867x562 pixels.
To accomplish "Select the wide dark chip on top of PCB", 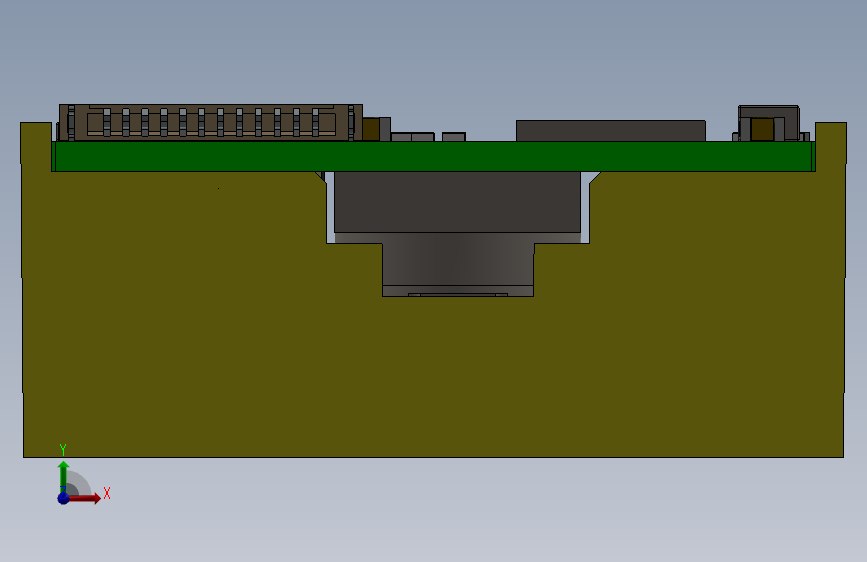I will click(610, 131).
